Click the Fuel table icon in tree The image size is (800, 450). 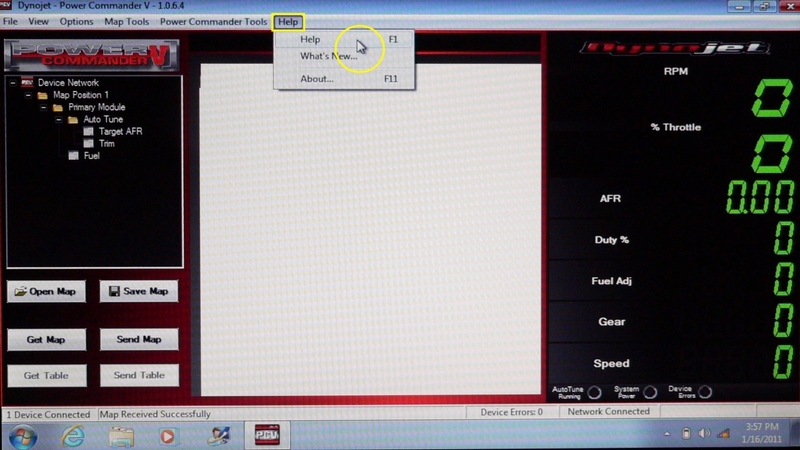[x=73, y=156]
